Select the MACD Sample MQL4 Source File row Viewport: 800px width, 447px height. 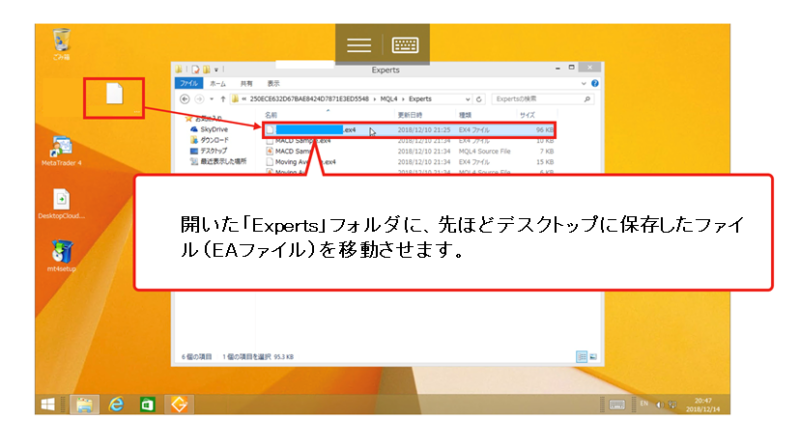[409, 151]
